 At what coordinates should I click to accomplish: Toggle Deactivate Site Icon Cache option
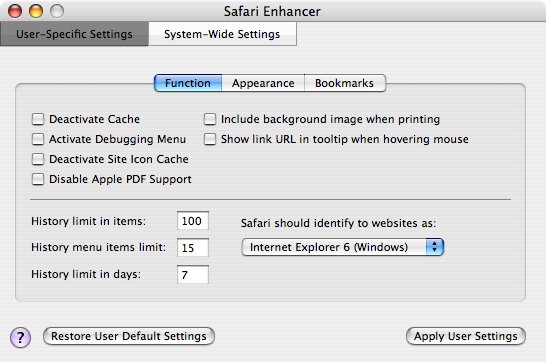[x=38, y=159]
